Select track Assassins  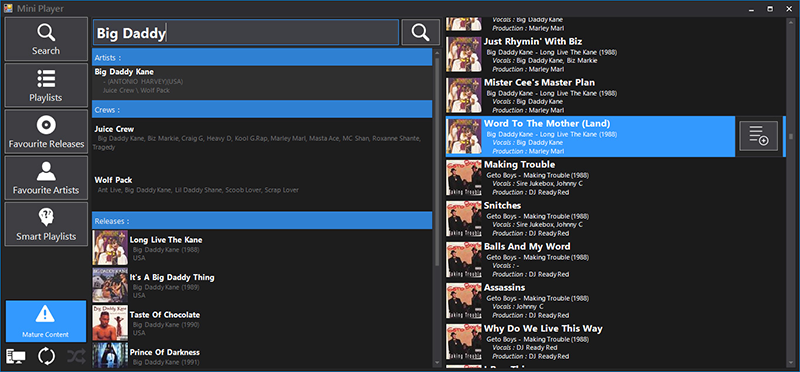click(x=615, y=300)
